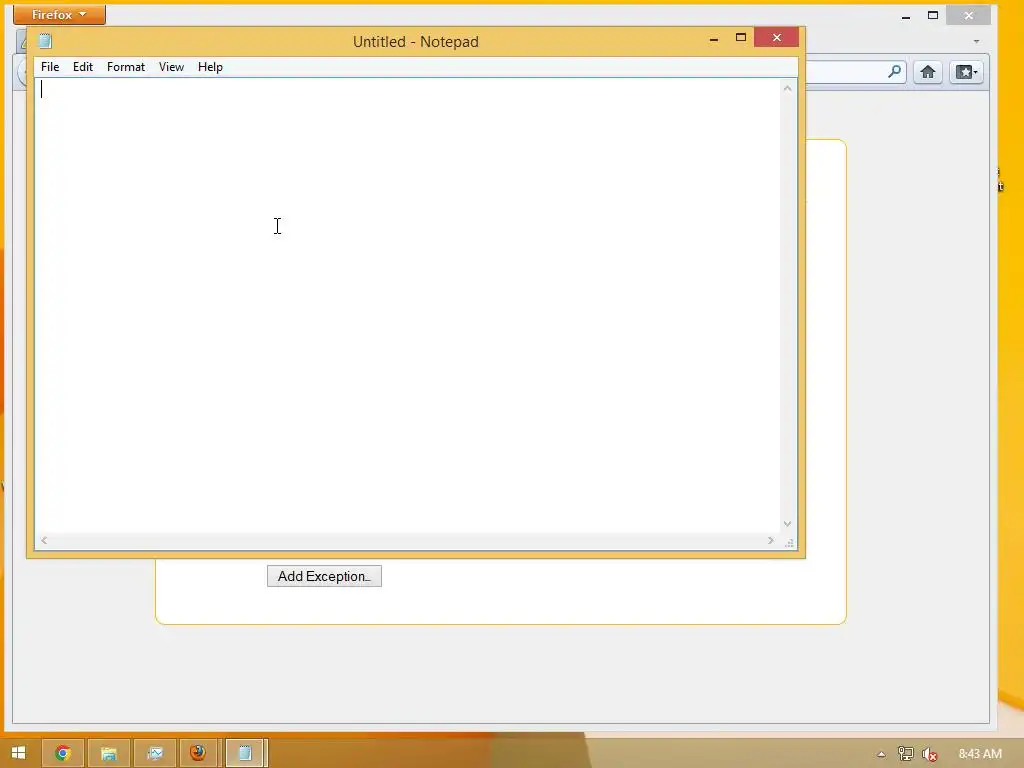Click inside the Notepad text area
This screenshot has width=1024, height=768.
(x=407, y=305)
